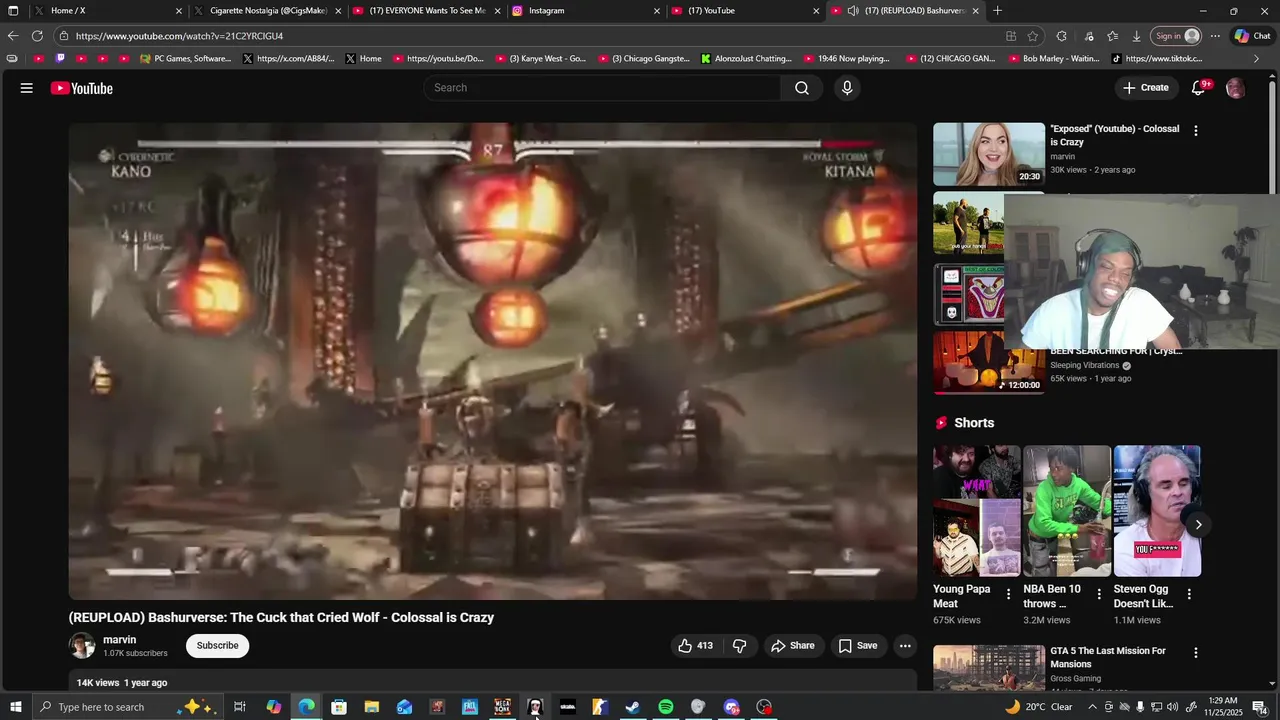The width and height of the screenshot is (1280, 720).
Task: Open the YouTube account avatar menu
Action: 1236,88
